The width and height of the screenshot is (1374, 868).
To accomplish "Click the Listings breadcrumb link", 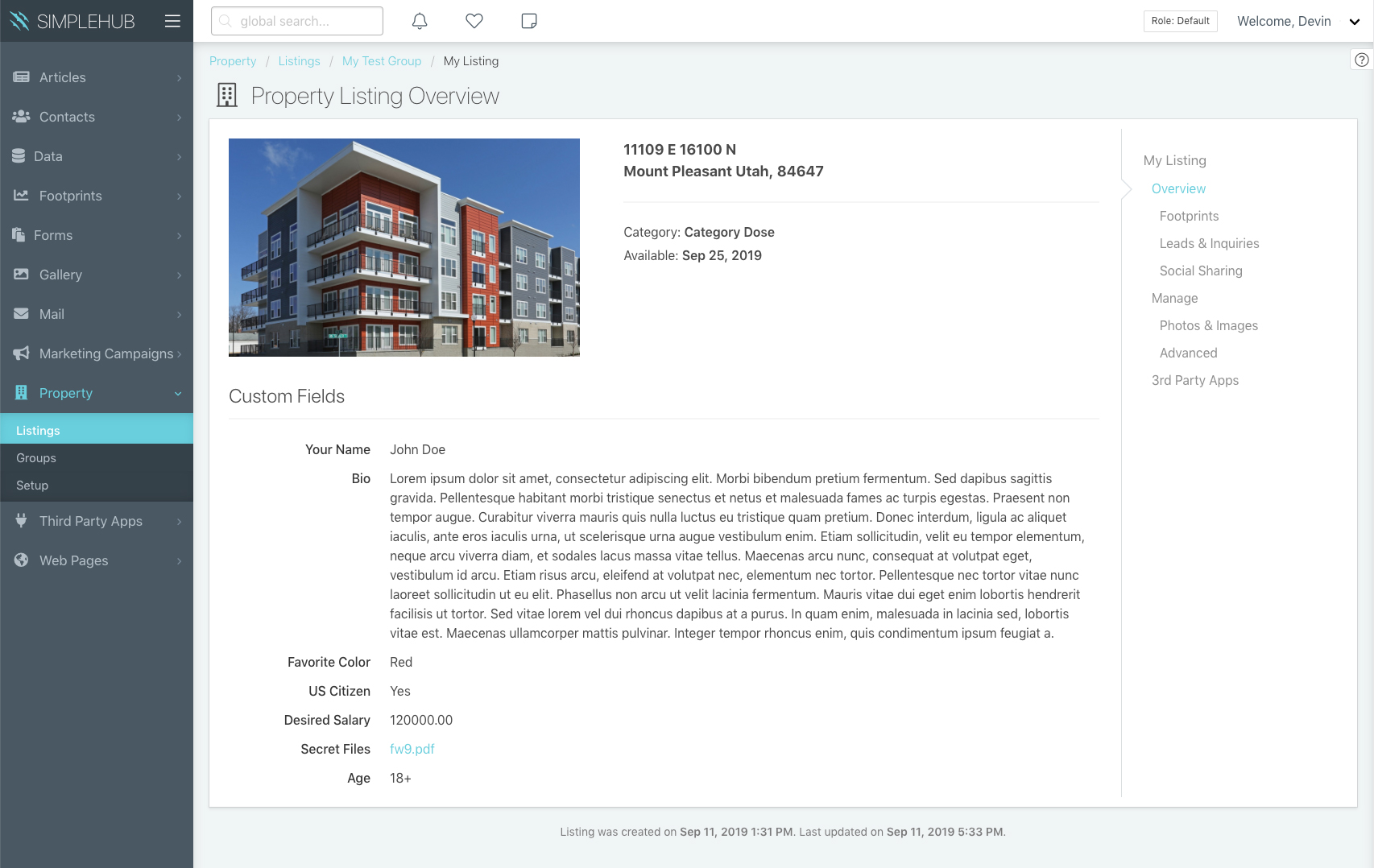I will coord(299,61).
